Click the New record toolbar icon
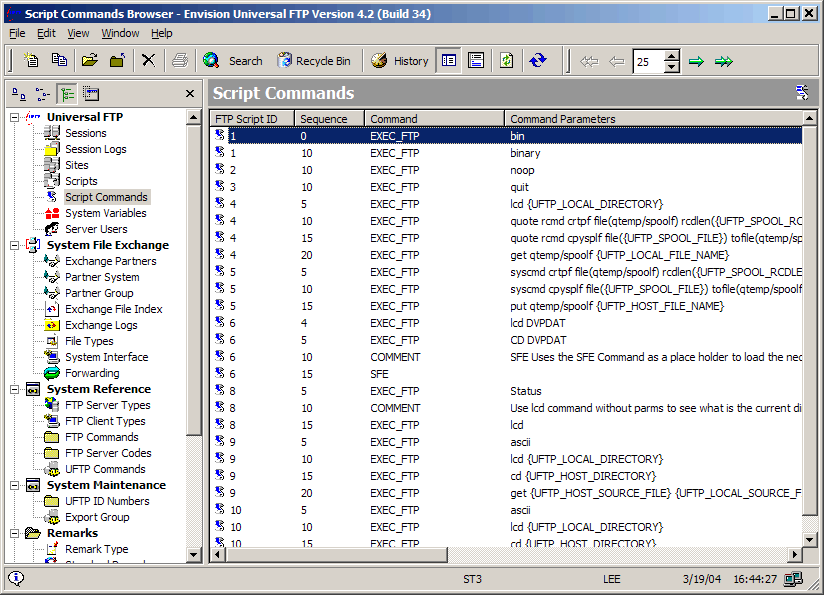The image size is (824, 595). pos(31,60)
